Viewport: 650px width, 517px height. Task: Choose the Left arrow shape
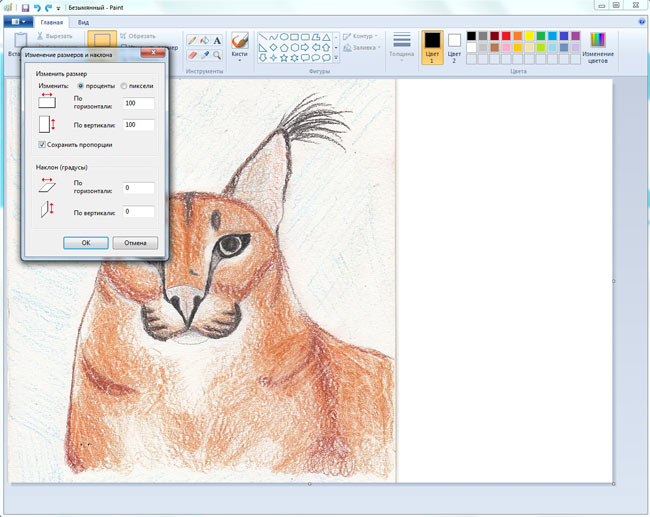click(316, 47)
